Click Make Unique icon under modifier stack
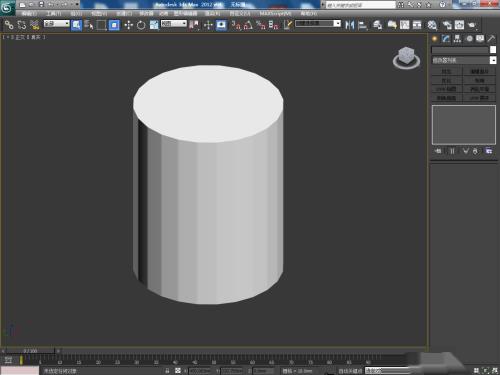This screenshot has height=375, width=500. click(465, 151)
